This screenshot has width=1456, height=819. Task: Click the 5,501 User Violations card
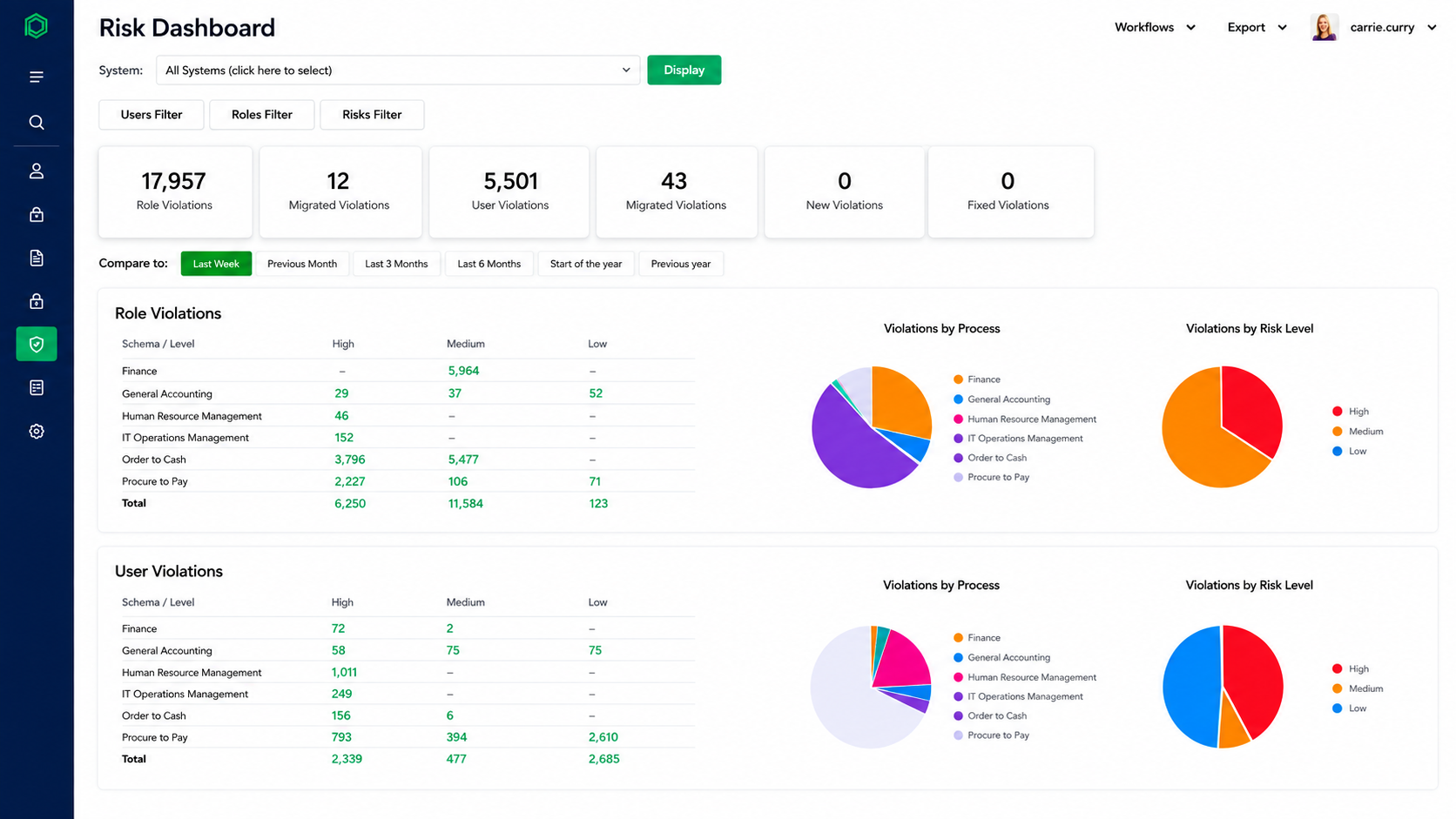point(509,192)
